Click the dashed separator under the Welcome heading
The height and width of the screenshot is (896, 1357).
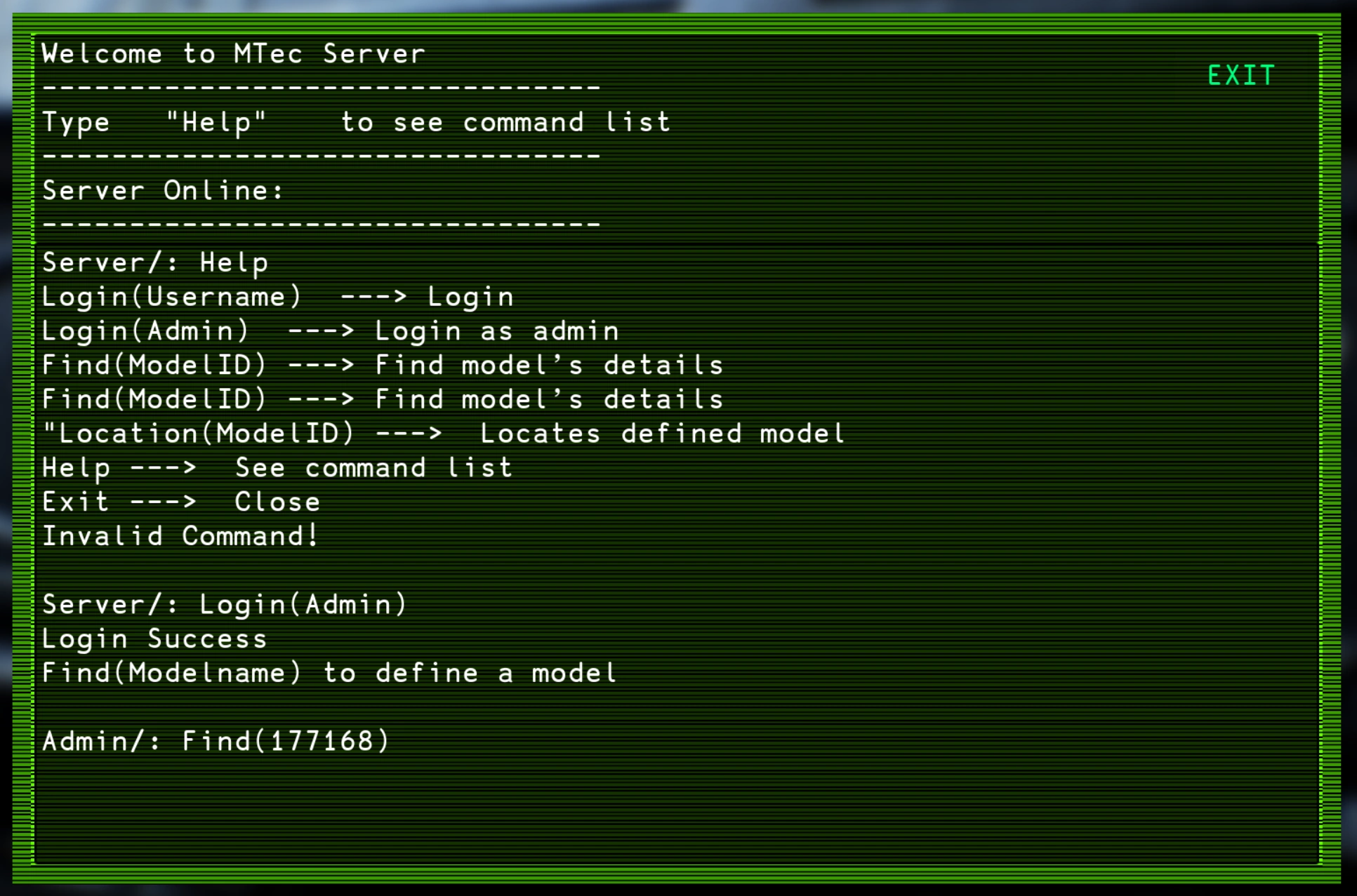[321, 88]
